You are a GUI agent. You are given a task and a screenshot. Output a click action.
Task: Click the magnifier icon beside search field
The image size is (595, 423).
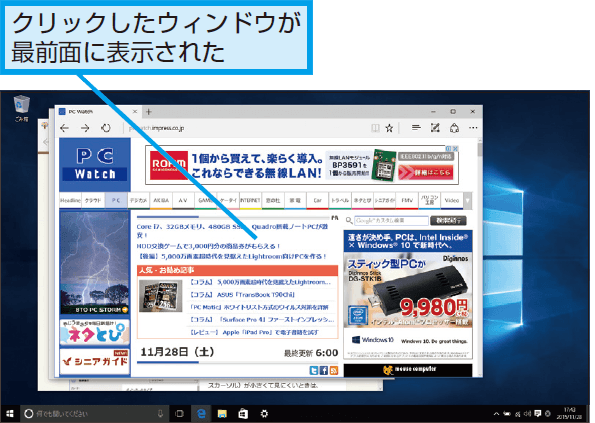349,220
